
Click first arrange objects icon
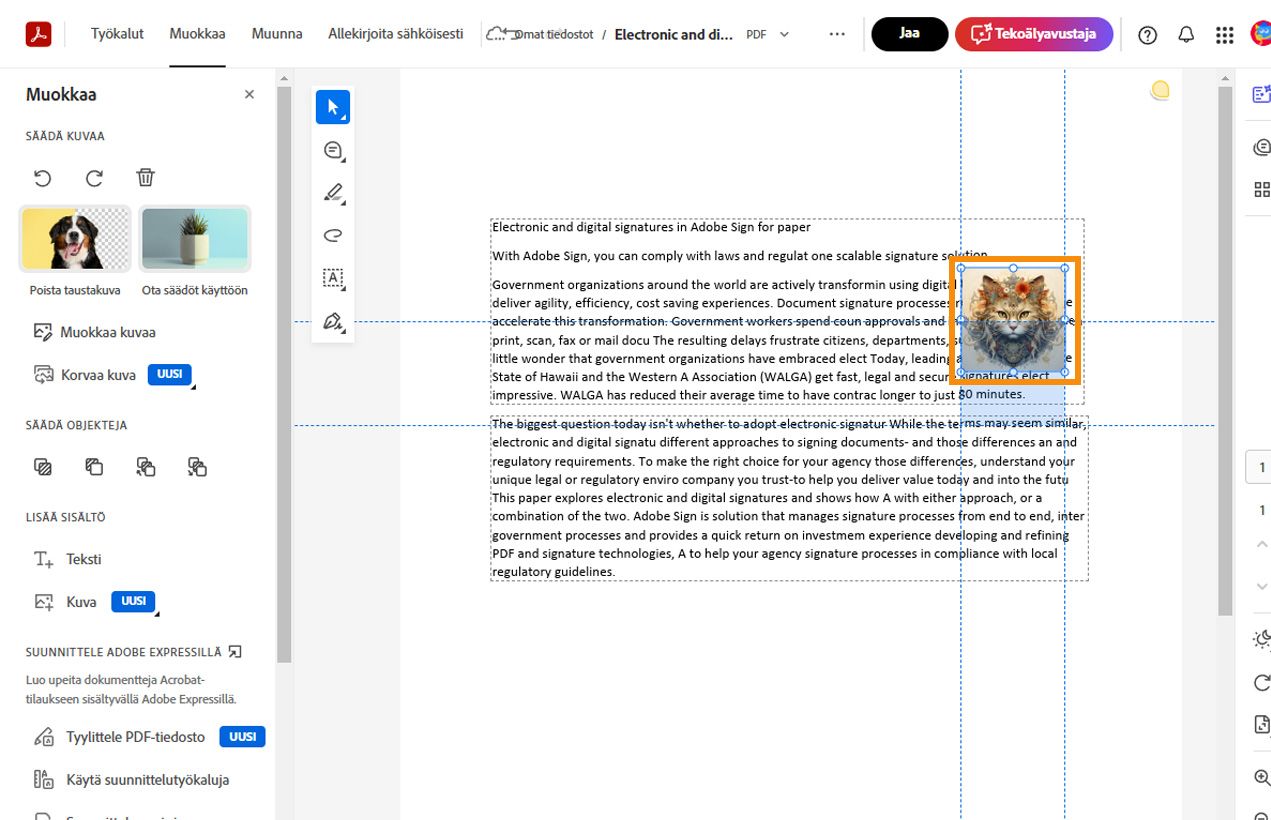(42, 467)
